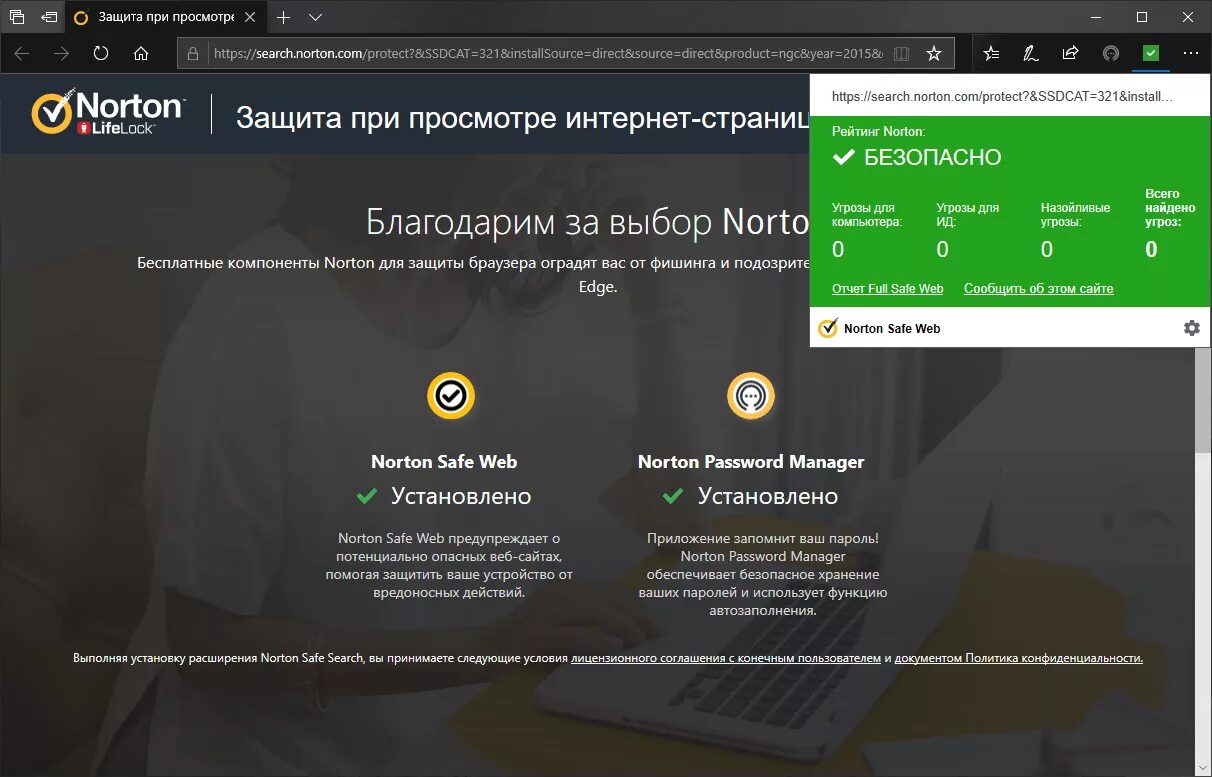Click Угрозы для компьютера count
Screen dimensions: 1212x777
(838, 249)
